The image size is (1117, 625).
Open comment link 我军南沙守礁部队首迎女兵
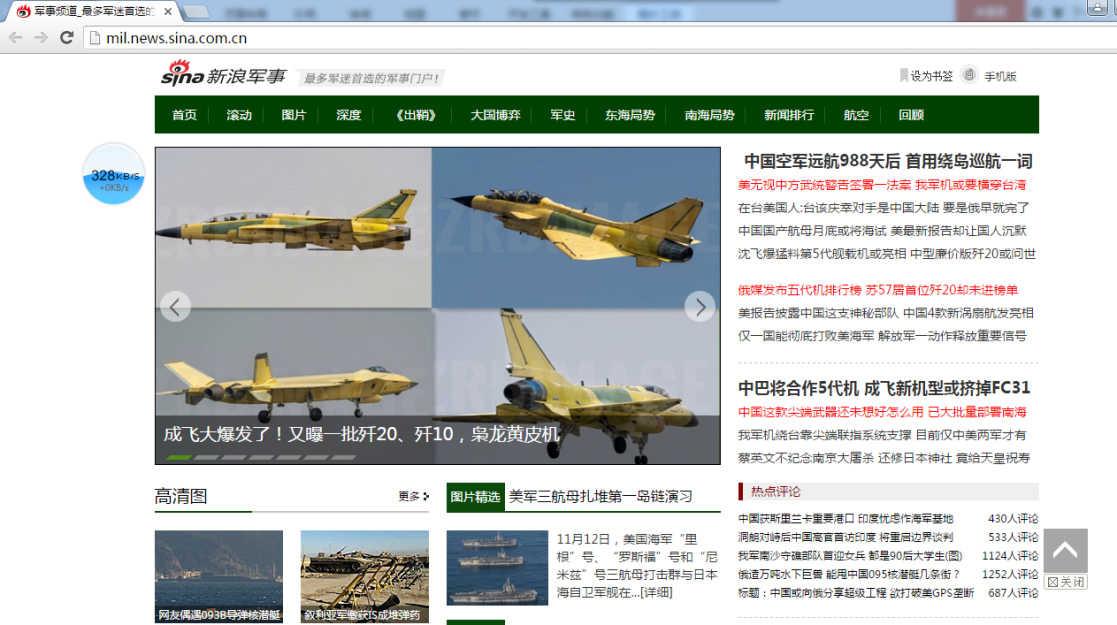(x=850, y=556)
